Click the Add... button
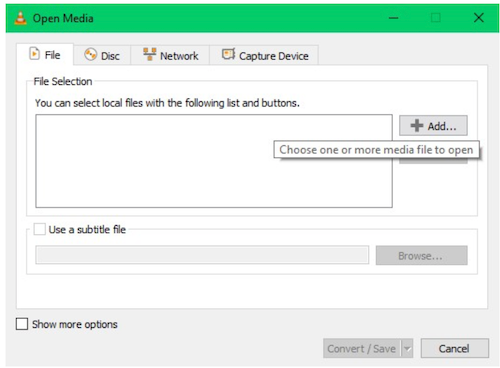 433,126
